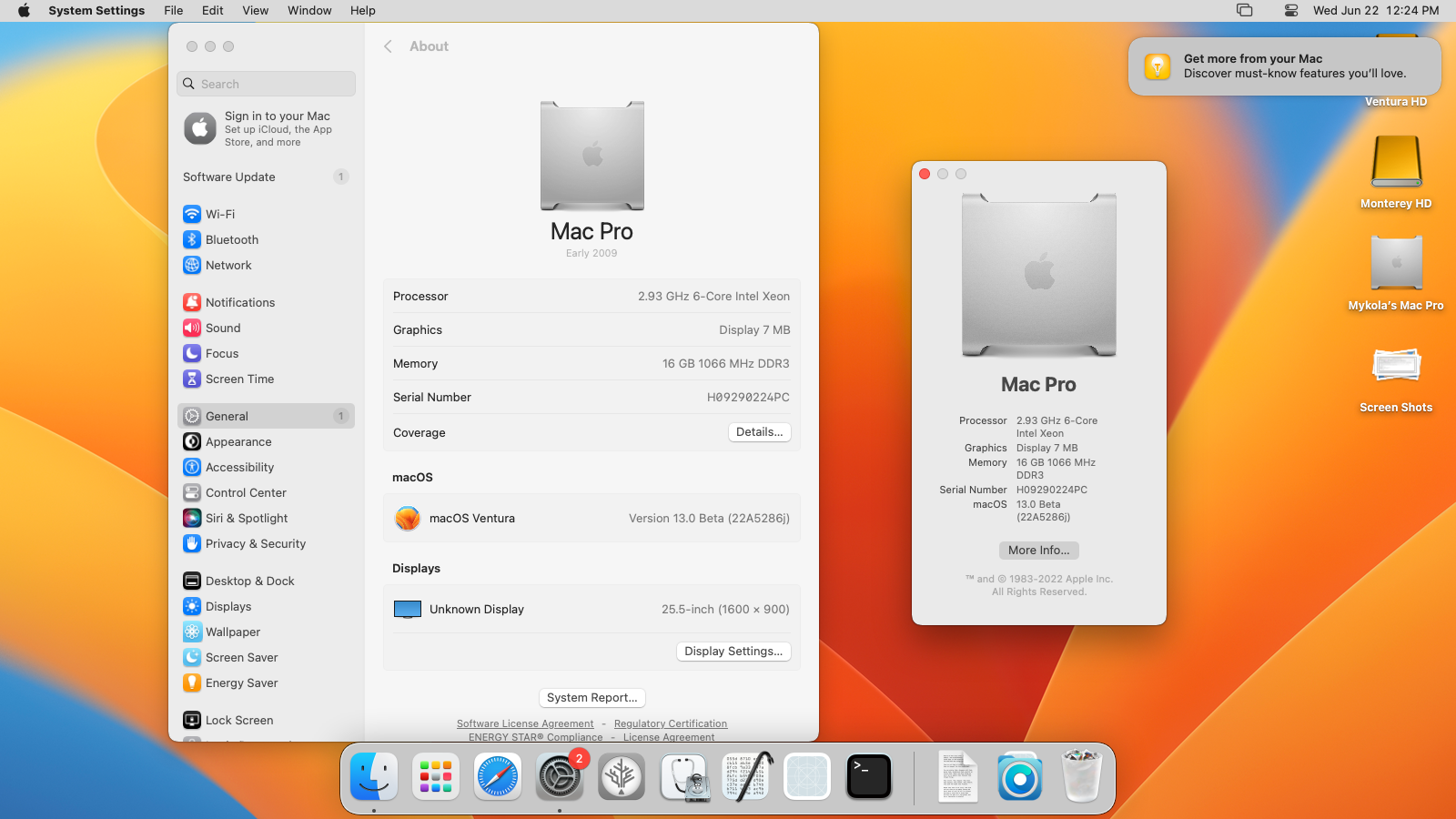Open Screen Saver settings
The width and height of the screenshot is (1456, 819).
266,657
